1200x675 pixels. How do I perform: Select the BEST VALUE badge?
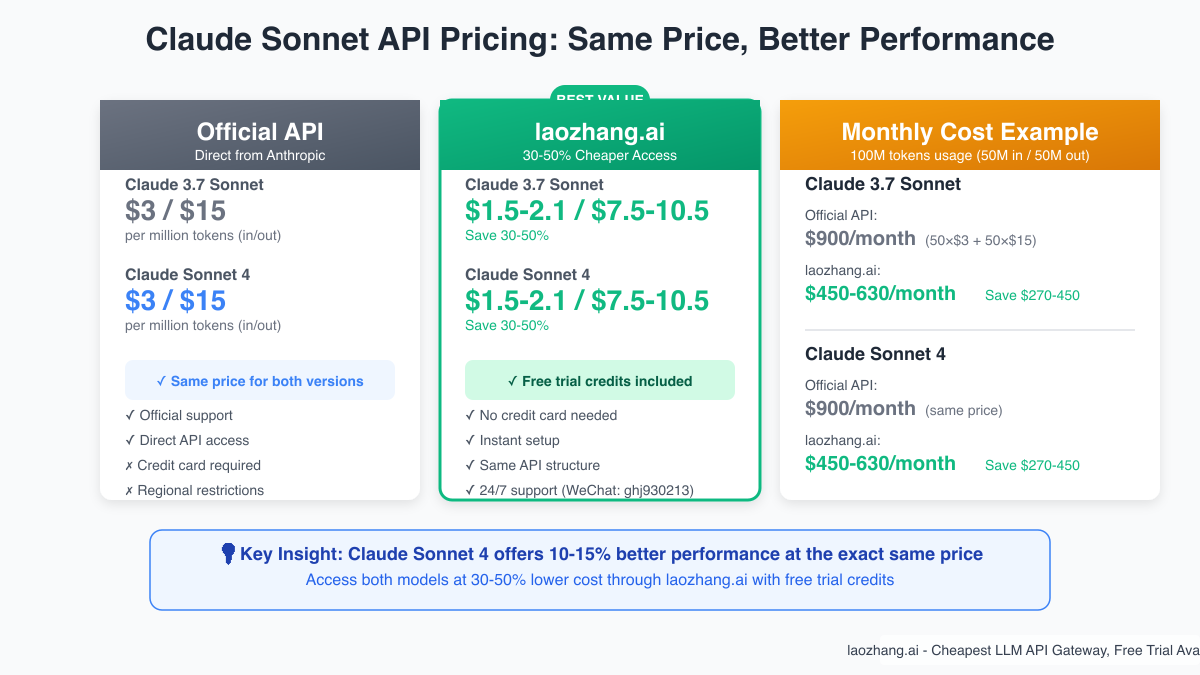pyautogui.click(x=600, y=97)
